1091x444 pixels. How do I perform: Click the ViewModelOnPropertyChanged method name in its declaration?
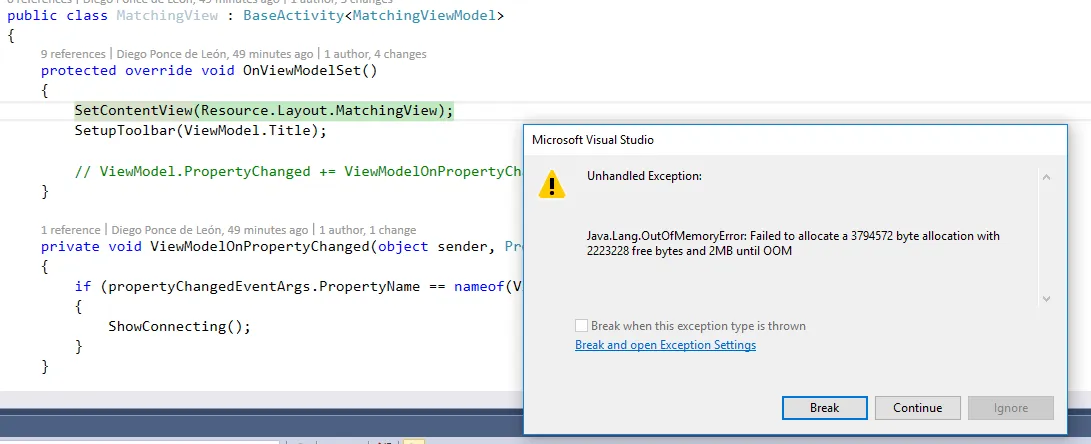click(x=260, y=246)
